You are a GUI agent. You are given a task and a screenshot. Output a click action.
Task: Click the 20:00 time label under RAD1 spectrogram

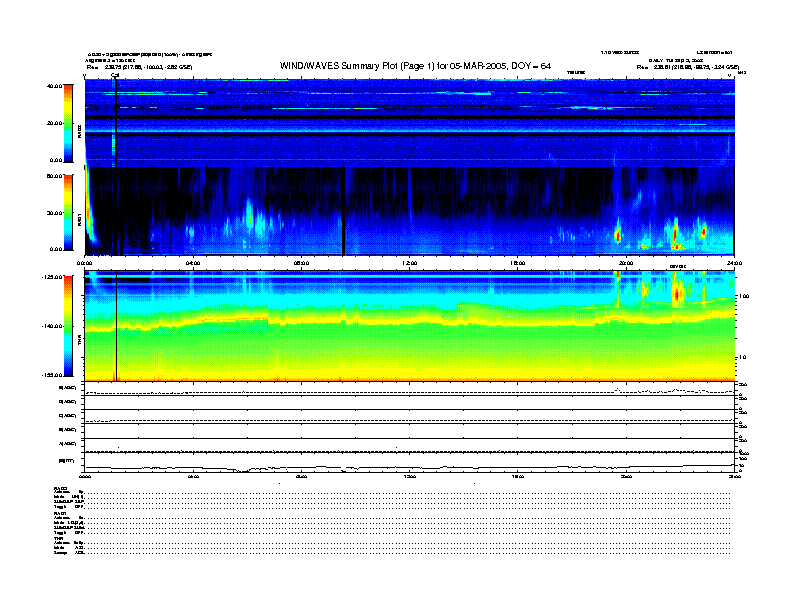(626, 263)
